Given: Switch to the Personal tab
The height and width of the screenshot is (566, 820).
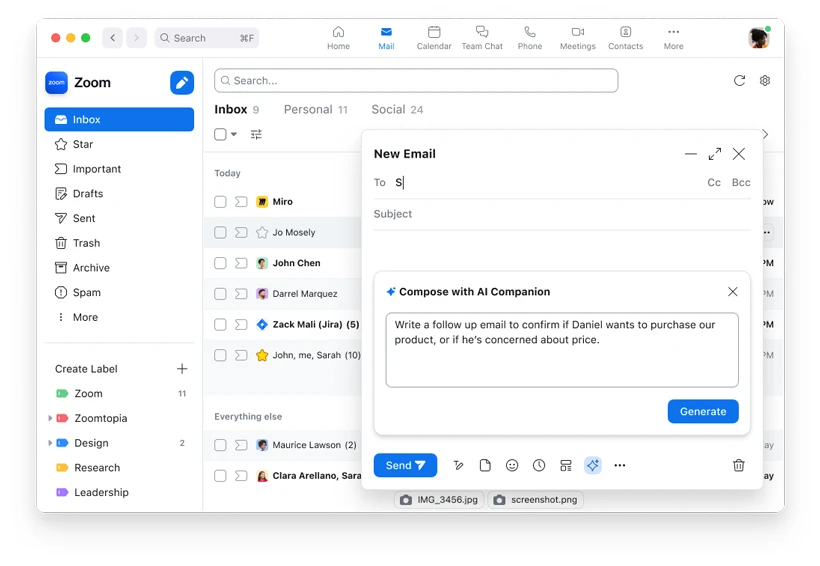Looking at the screenshot, I should (x=315, y=109).
